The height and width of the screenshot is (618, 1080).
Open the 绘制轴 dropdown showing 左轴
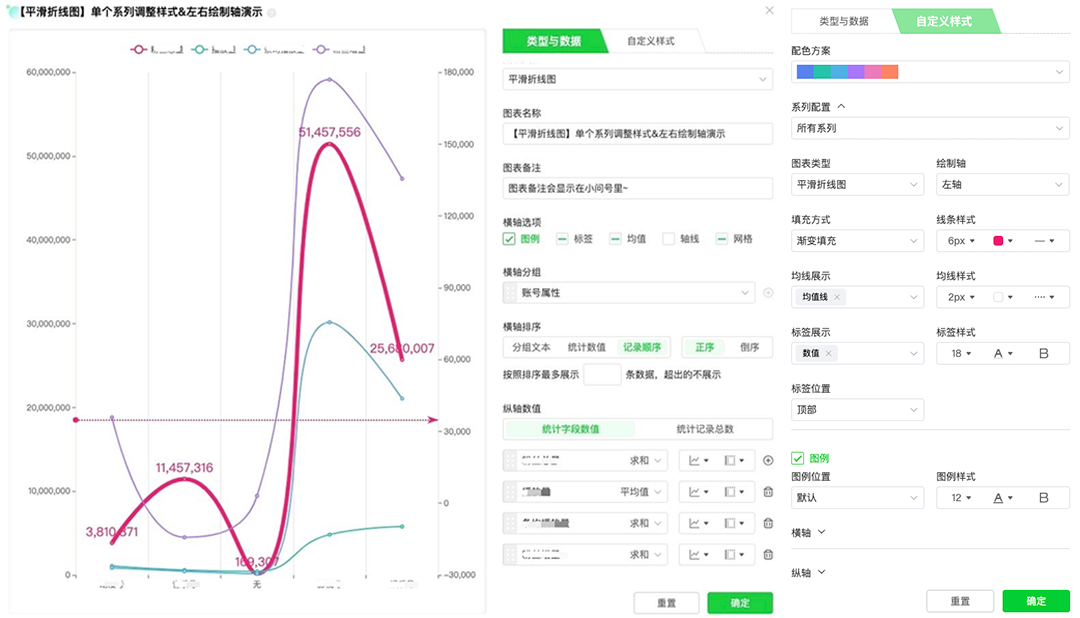[1002, 185]
